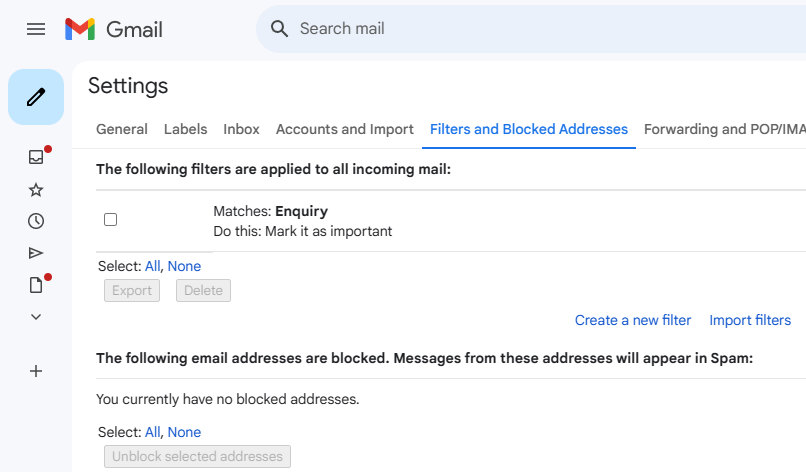Select All filters link
This screenshot has width=806, height=472.
coord(152,266)
